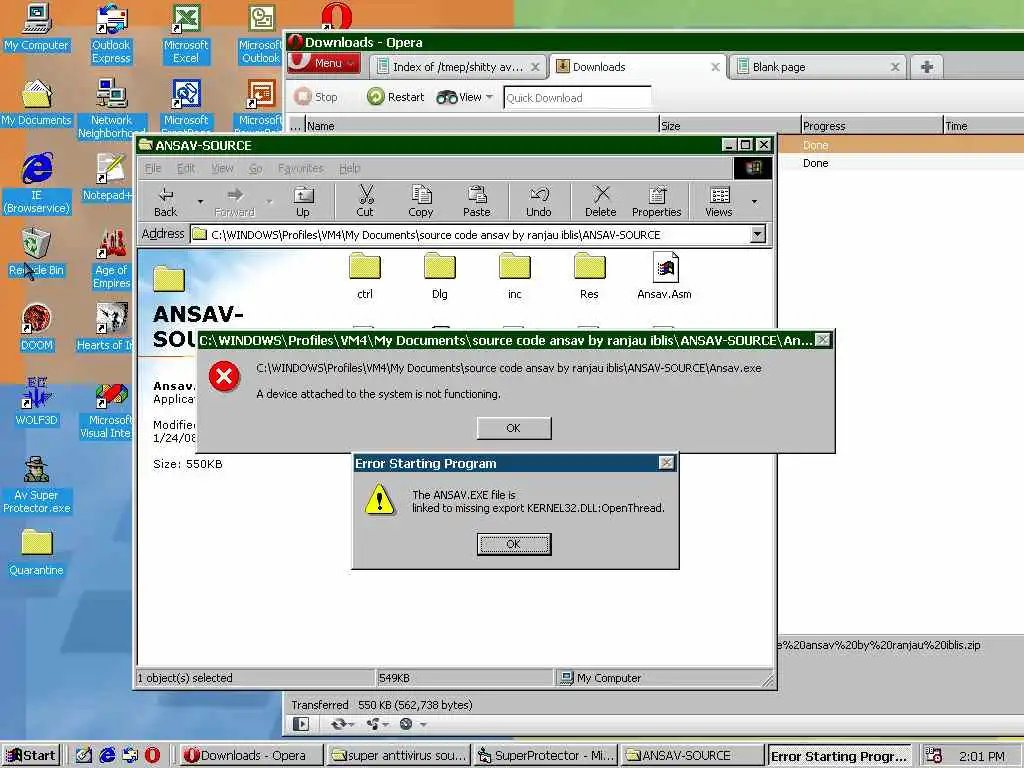
Task: Click OK in the device not functioning dialog
Action: click(514, 428)
